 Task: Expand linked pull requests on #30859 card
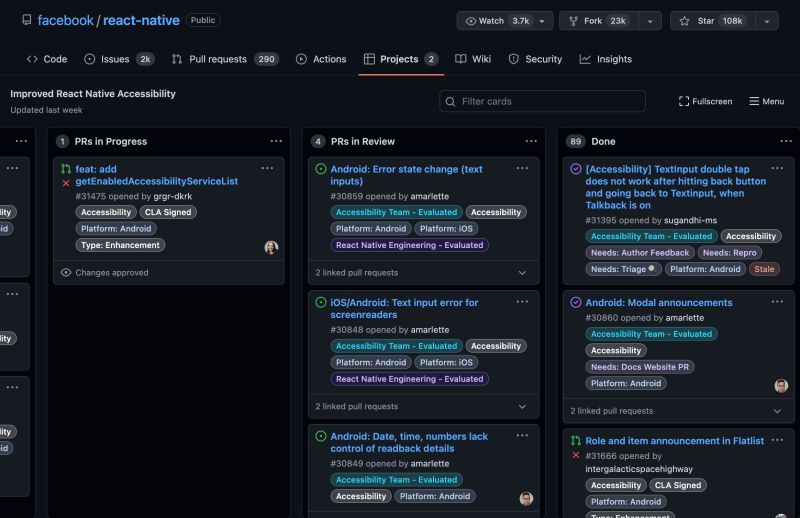tap(522, 273)
